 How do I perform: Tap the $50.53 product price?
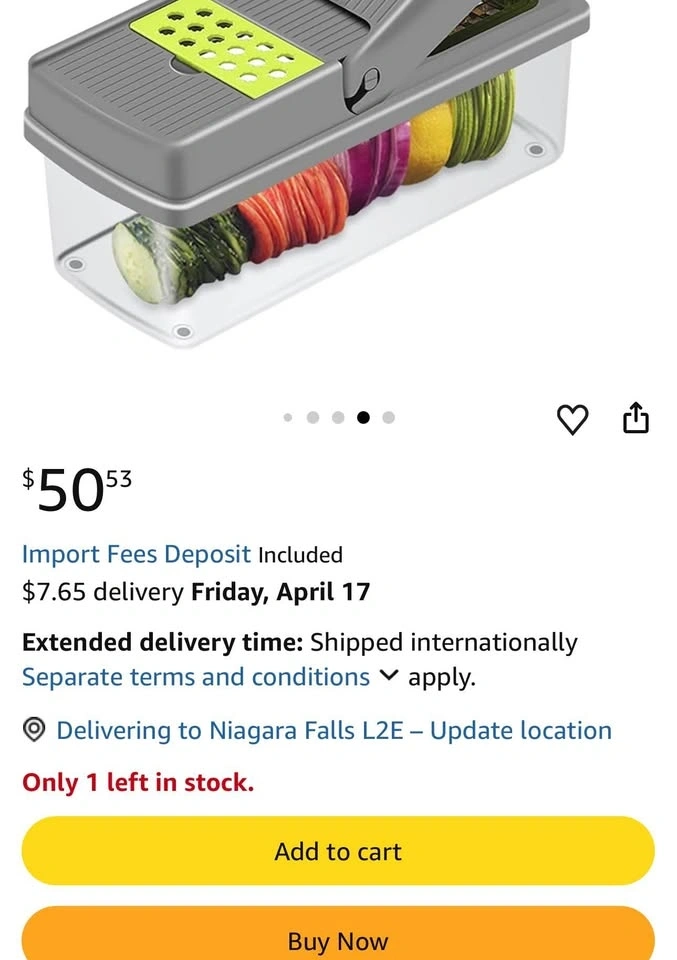tap(77, 490)
